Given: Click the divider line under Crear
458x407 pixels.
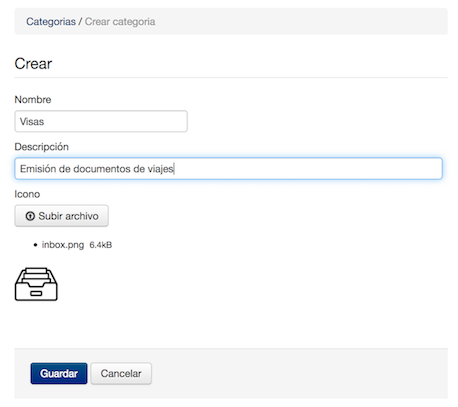Looking at the screenshot, I should click(231, 78).
